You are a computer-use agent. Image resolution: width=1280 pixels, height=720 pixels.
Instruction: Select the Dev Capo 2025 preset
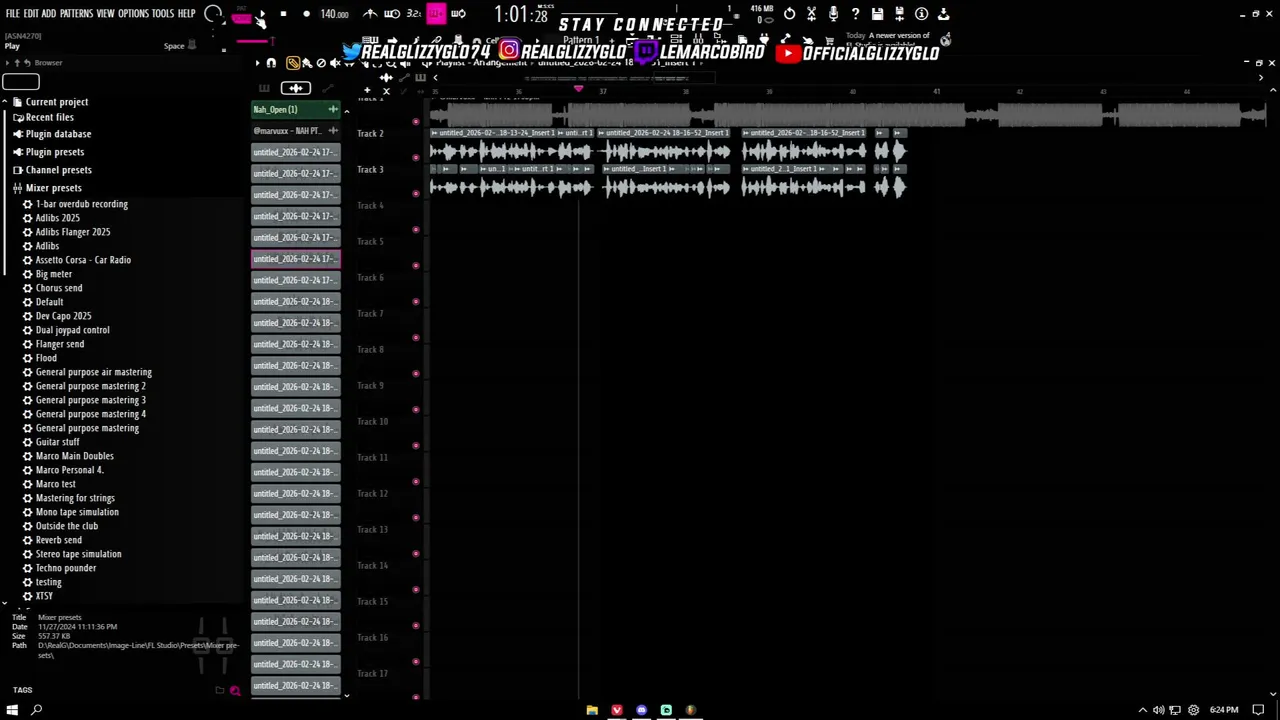pos(63,316)
